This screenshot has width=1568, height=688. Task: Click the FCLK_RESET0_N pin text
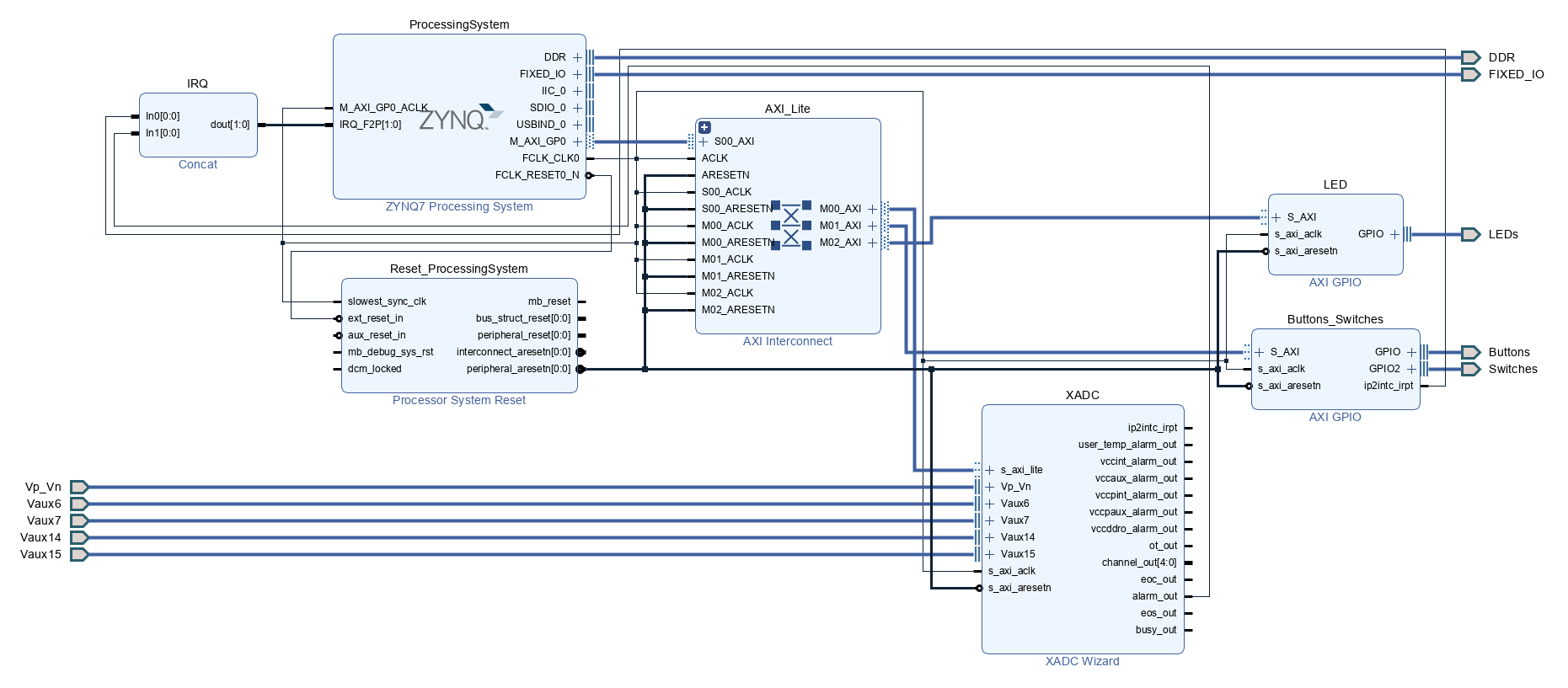538,175
